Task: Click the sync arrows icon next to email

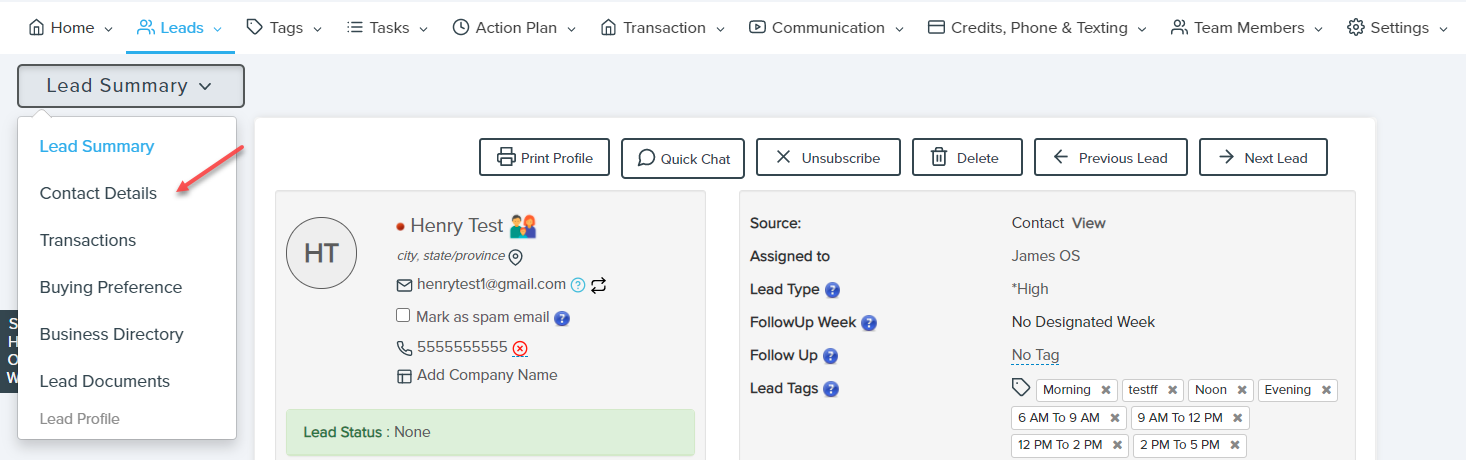Action: click(x=598, y=285)
